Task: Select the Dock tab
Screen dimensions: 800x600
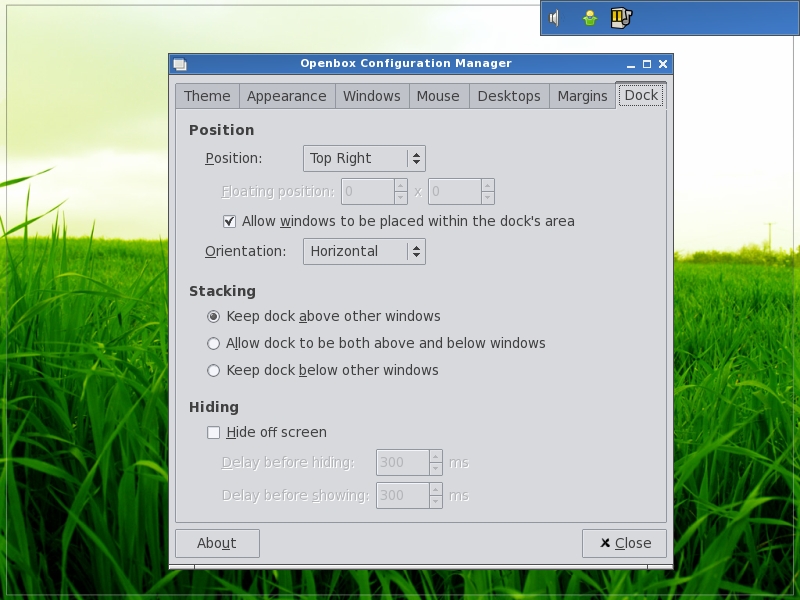Action: (x=641, y=95)
